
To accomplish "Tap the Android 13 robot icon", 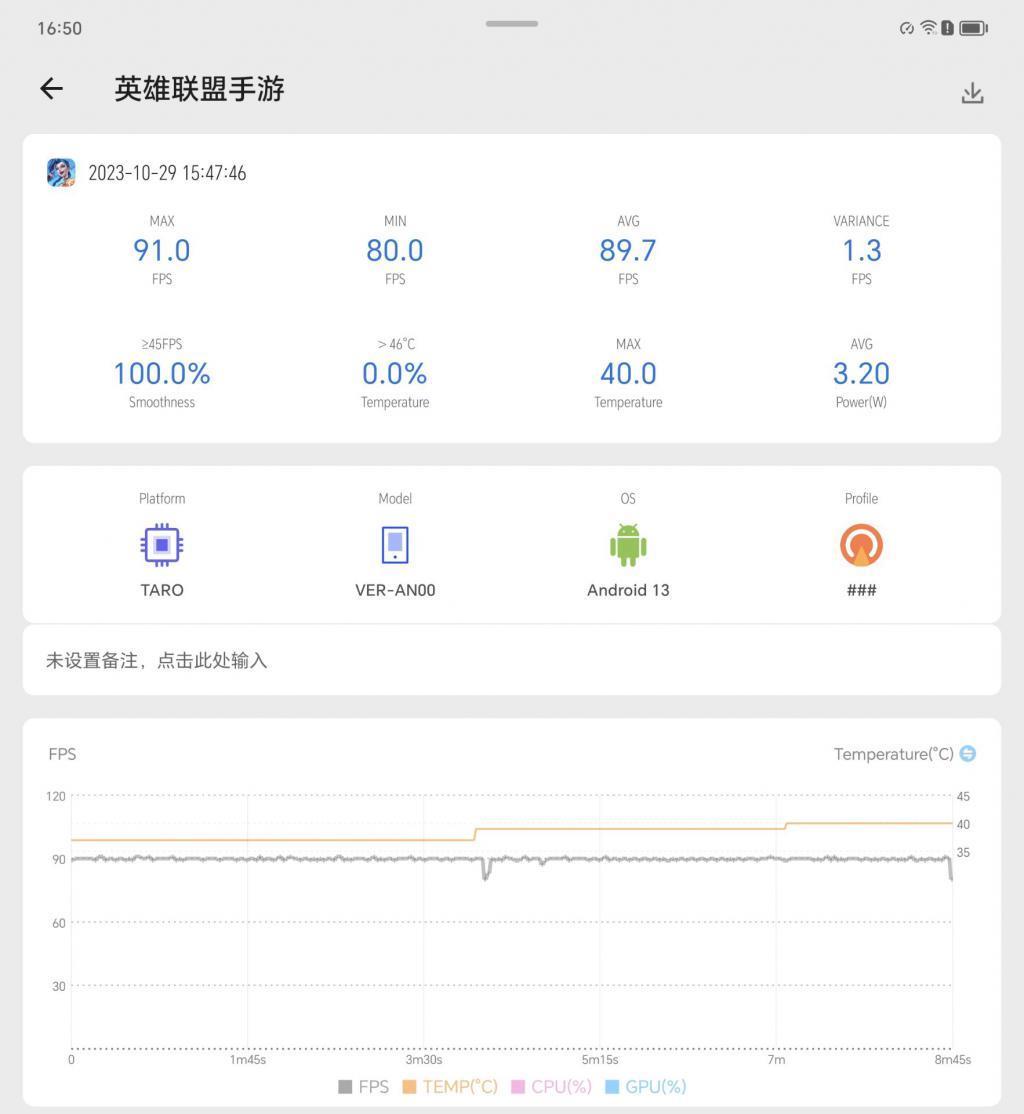I will click(628, 545).
